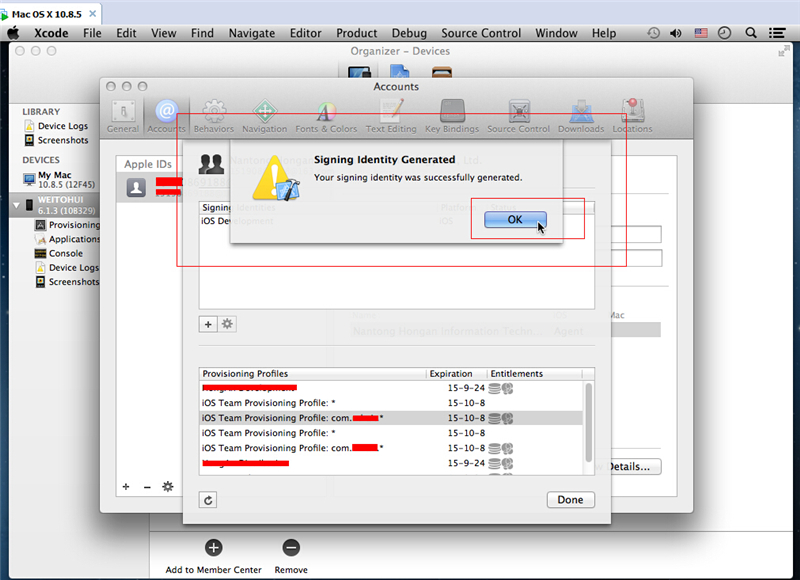Open Accounts preferences tab
The width and height of the screenshot is (800, 580).
pos(166,117)
